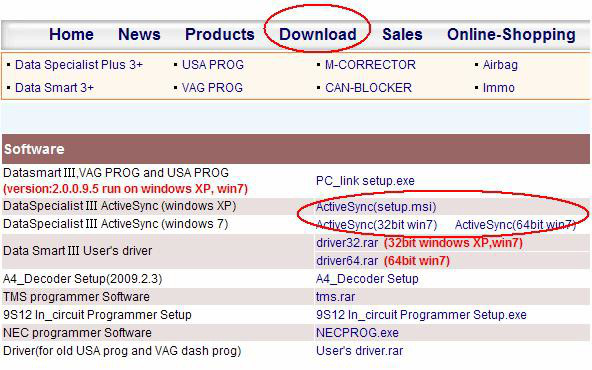This screenshot has width=592, height=370.
Task: Visit the Online-Shopping page
Action: tap(511, 35)
